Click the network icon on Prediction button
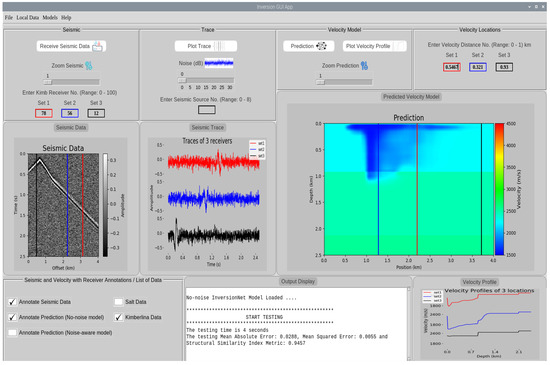The image size is (550, 365). (x=321, y=46)
